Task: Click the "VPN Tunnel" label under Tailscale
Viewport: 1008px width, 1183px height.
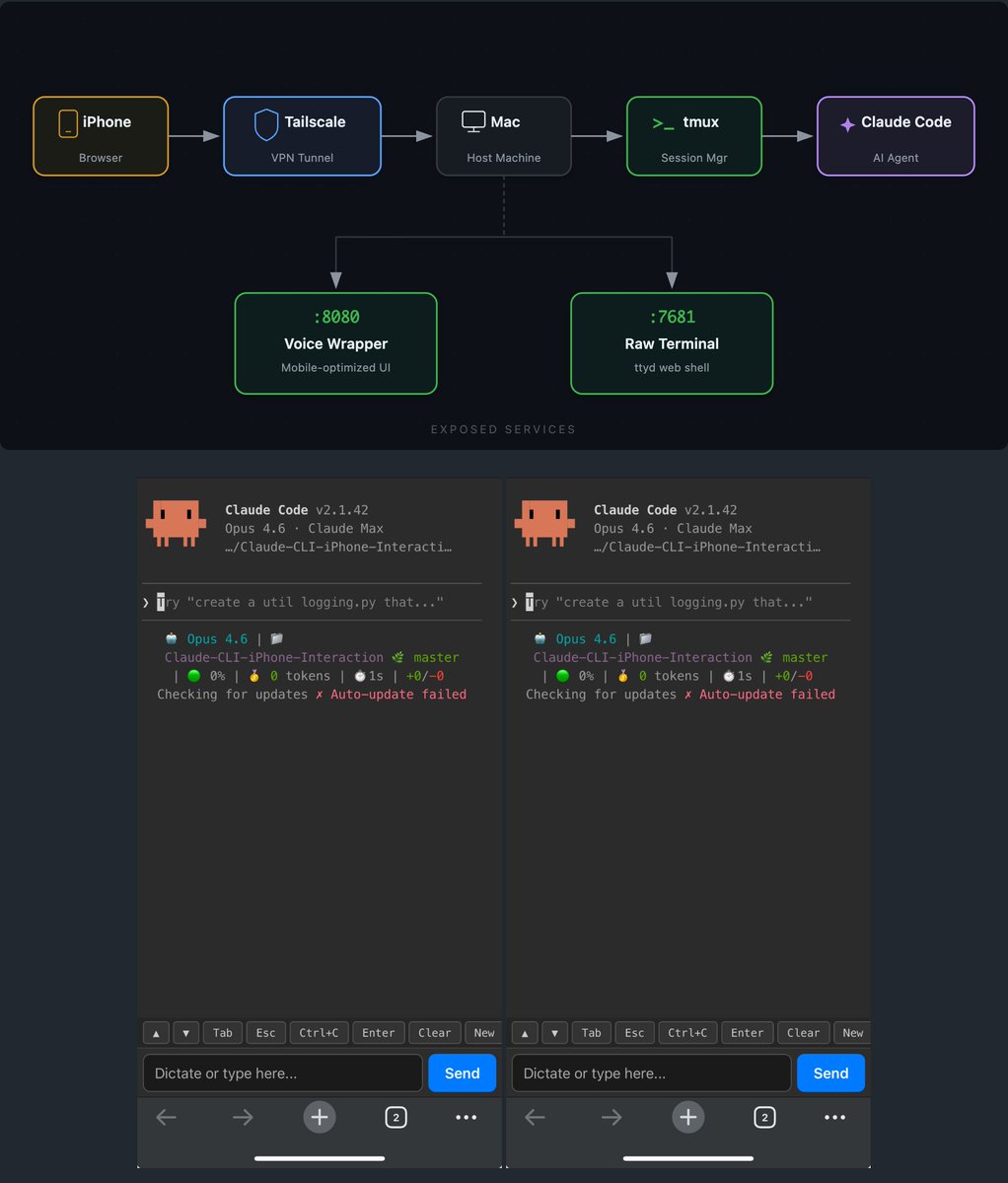Action: 303,158
